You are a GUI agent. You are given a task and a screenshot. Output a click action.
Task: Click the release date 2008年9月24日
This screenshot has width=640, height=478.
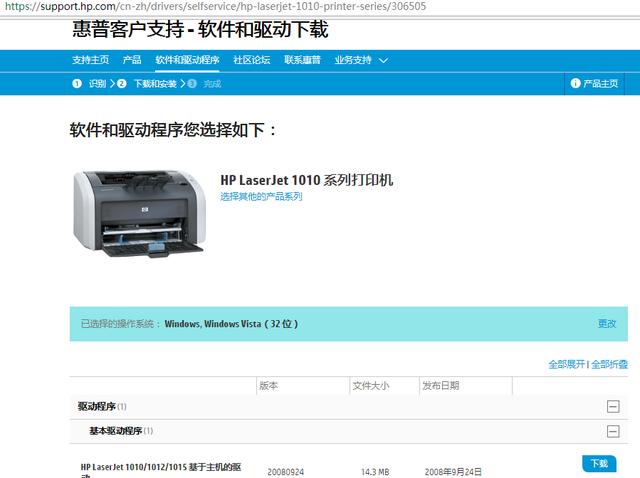click(x=453, y=472)
